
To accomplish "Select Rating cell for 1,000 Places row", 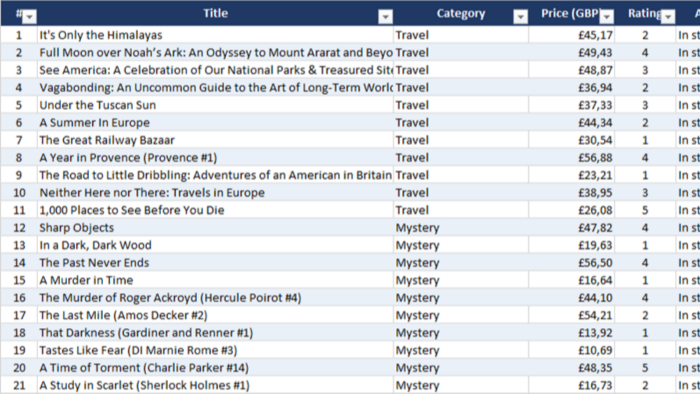I will 645,210.
